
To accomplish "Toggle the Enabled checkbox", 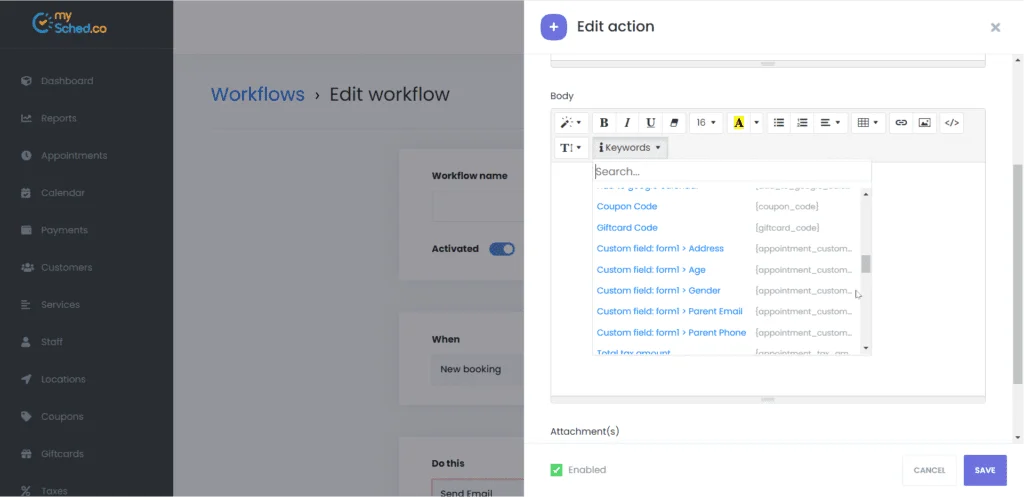I will click(556, 470).
